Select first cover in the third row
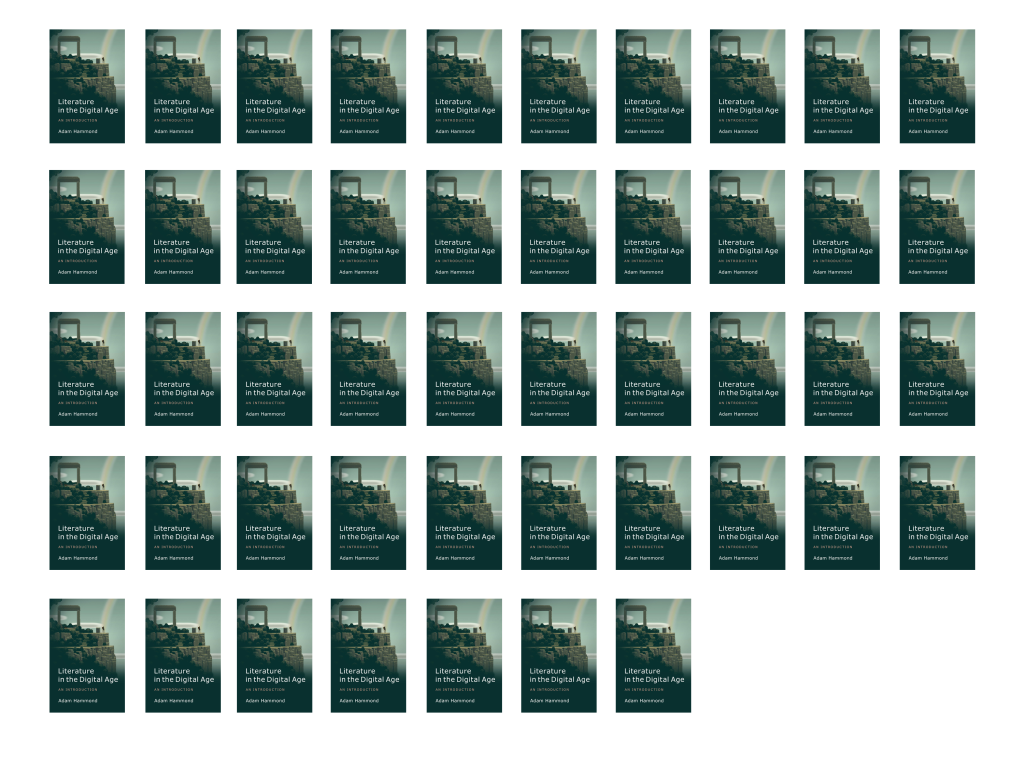The width and height of the screenshot is (1024, 757). click(x=87, y=369)
